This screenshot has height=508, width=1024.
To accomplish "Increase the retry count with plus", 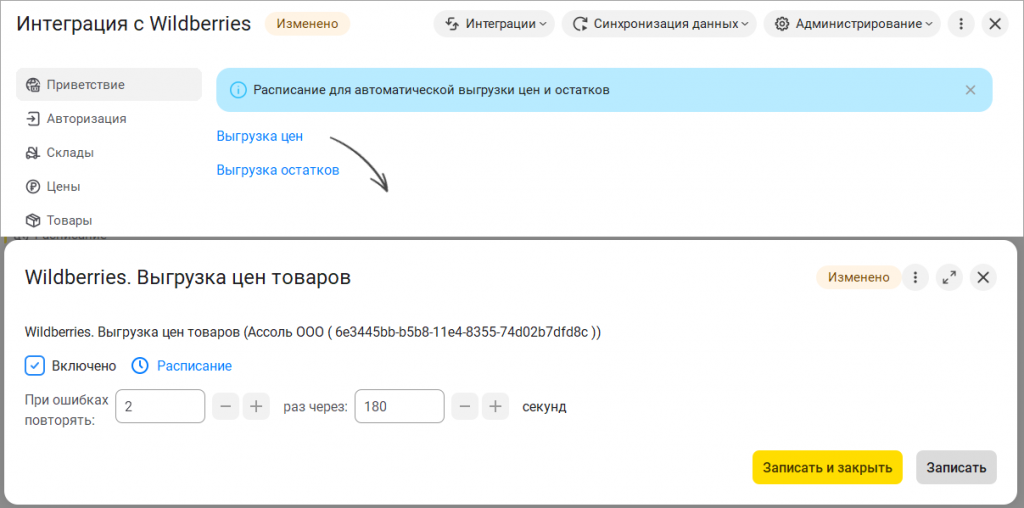I will pos(256,407).
